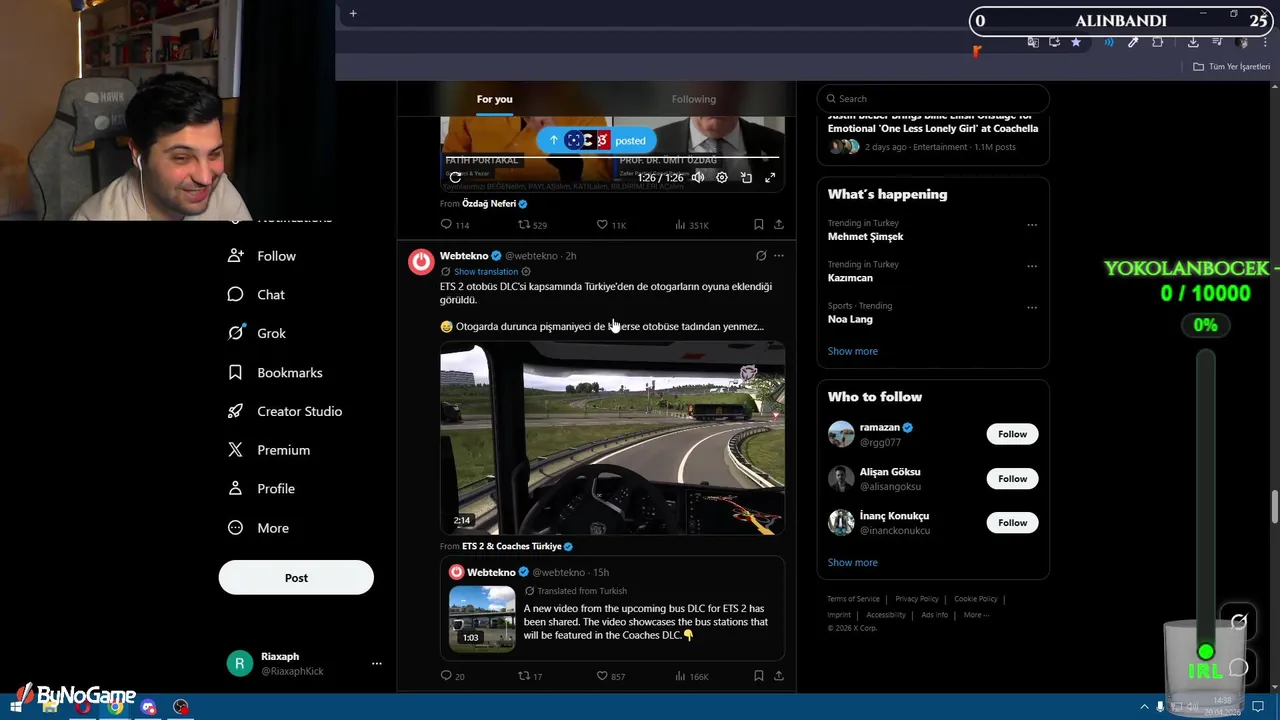1280x720 pixels.
Task: Like the Webtekno post with 857 likes
Action: 611,676
